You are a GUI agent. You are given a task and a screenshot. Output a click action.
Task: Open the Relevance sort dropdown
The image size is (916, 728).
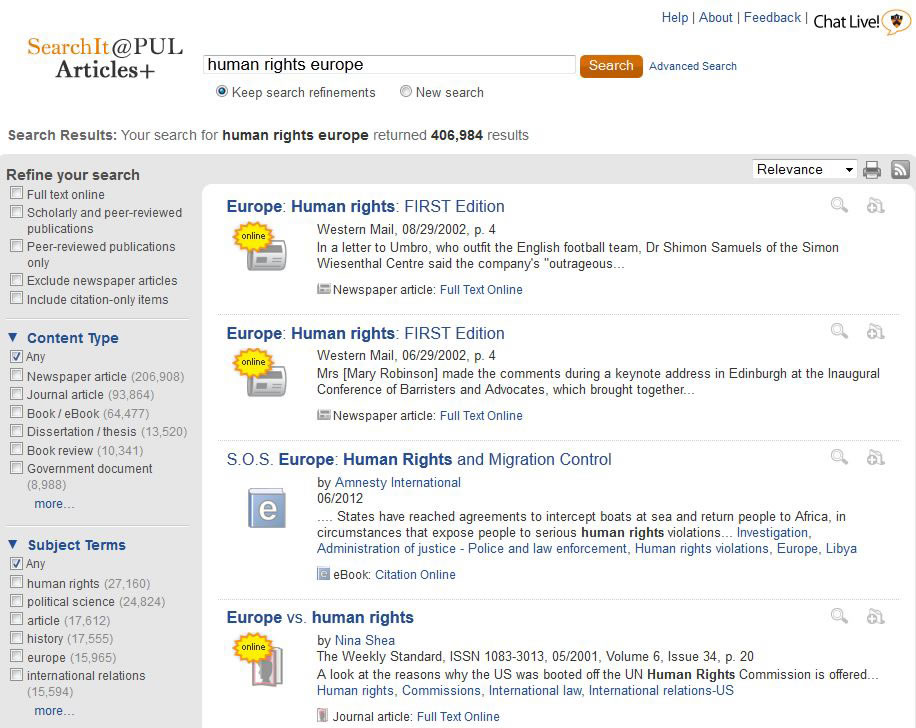pyautogui.click(x=804, y=170)
